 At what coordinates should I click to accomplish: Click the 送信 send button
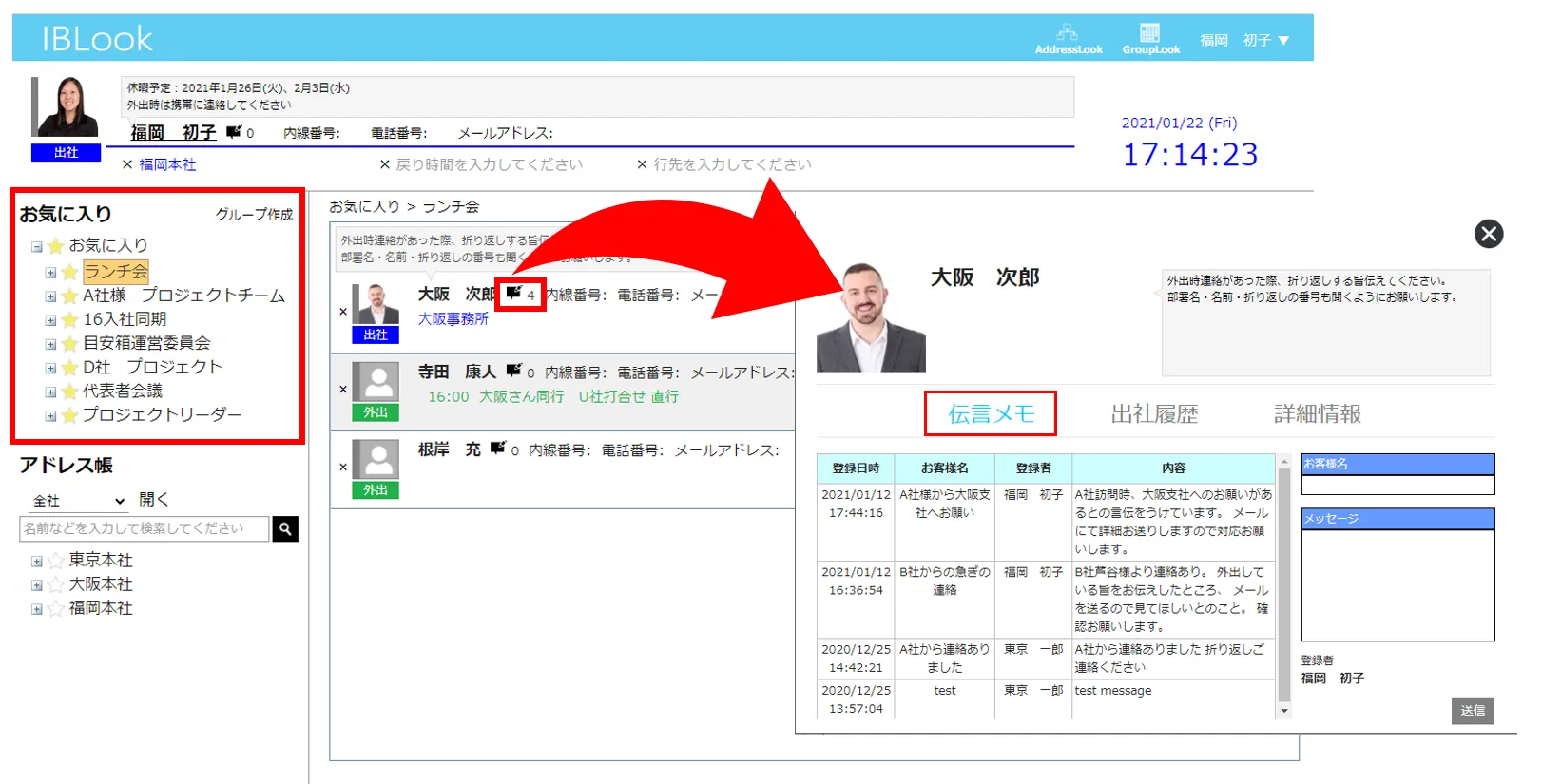pyautogui.click(x=1473, y=711)
